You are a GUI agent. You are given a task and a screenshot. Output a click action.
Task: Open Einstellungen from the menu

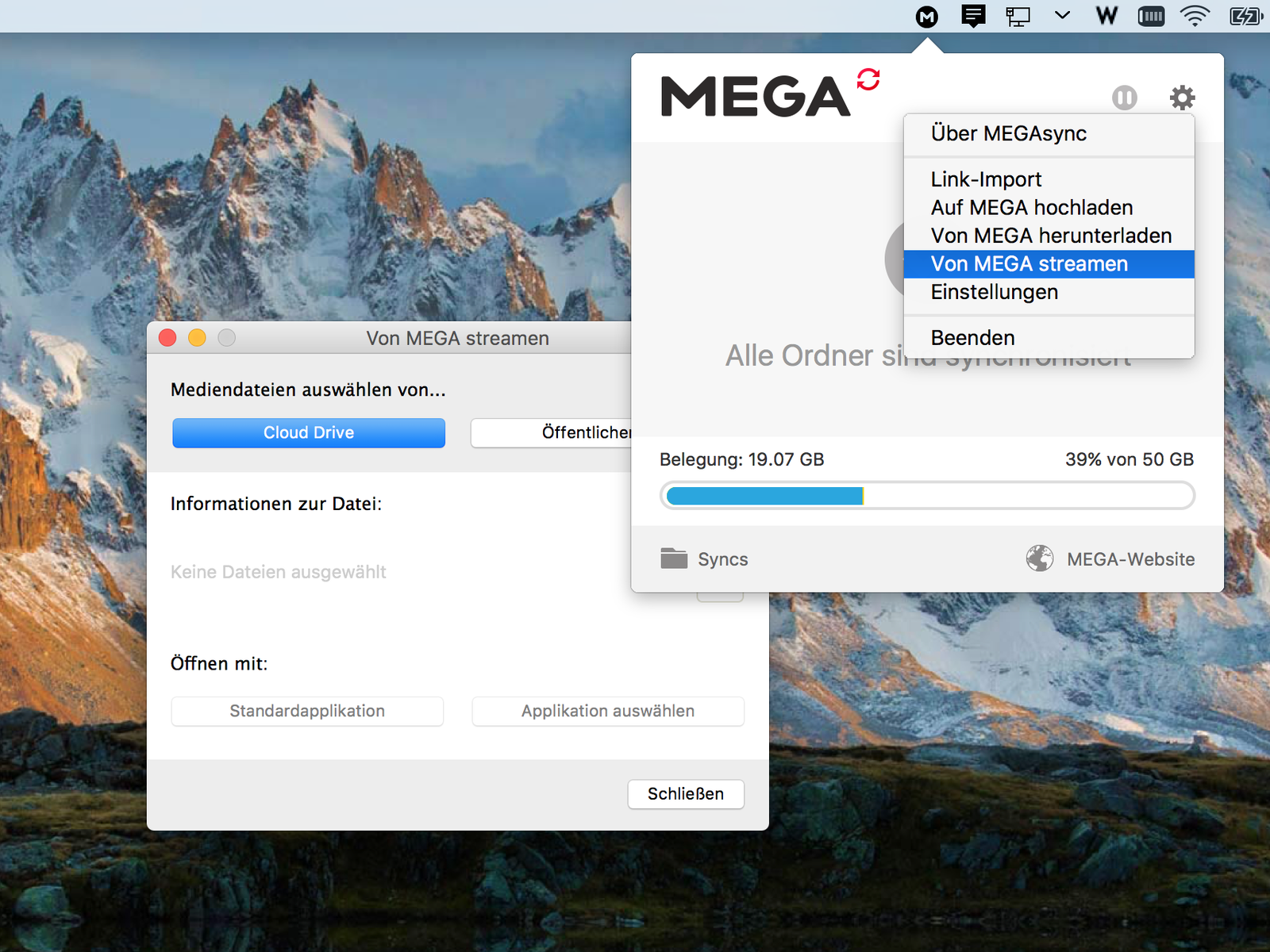(1049, 292)
